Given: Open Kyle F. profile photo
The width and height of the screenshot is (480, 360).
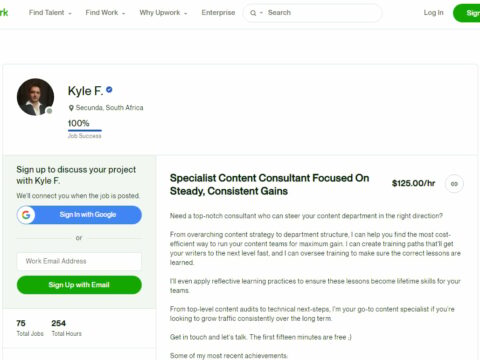Looking at the screenshot, I should pyautogui.click(x=35, y=97).
